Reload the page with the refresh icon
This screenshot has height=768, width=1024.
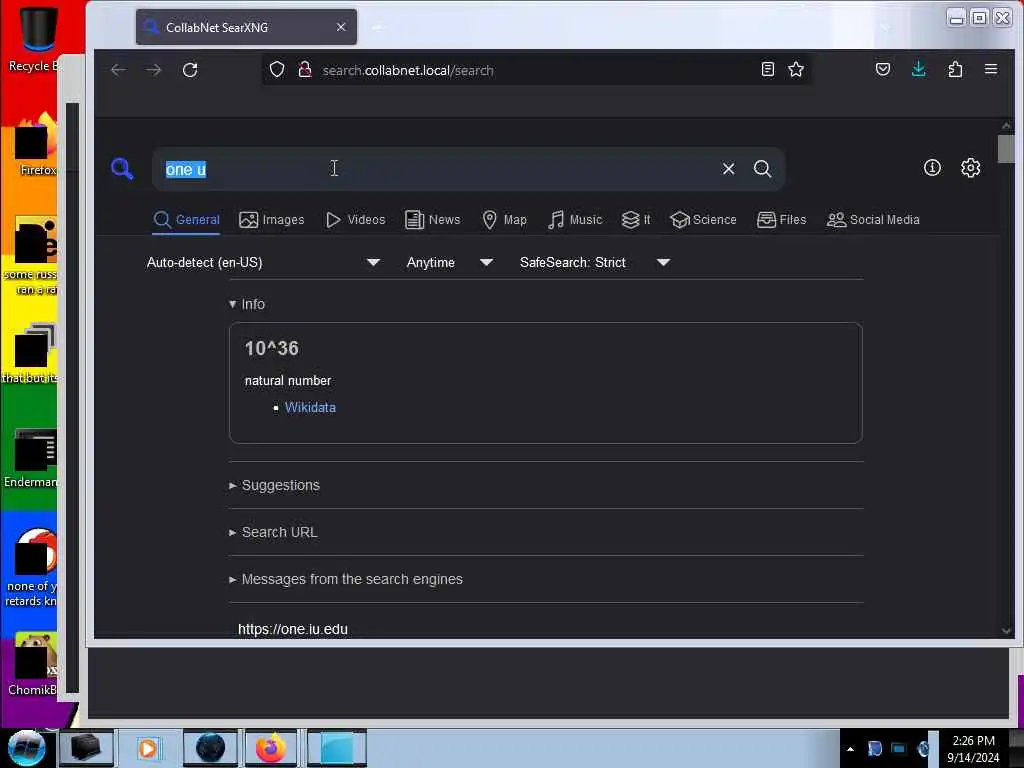pos(190,70)
